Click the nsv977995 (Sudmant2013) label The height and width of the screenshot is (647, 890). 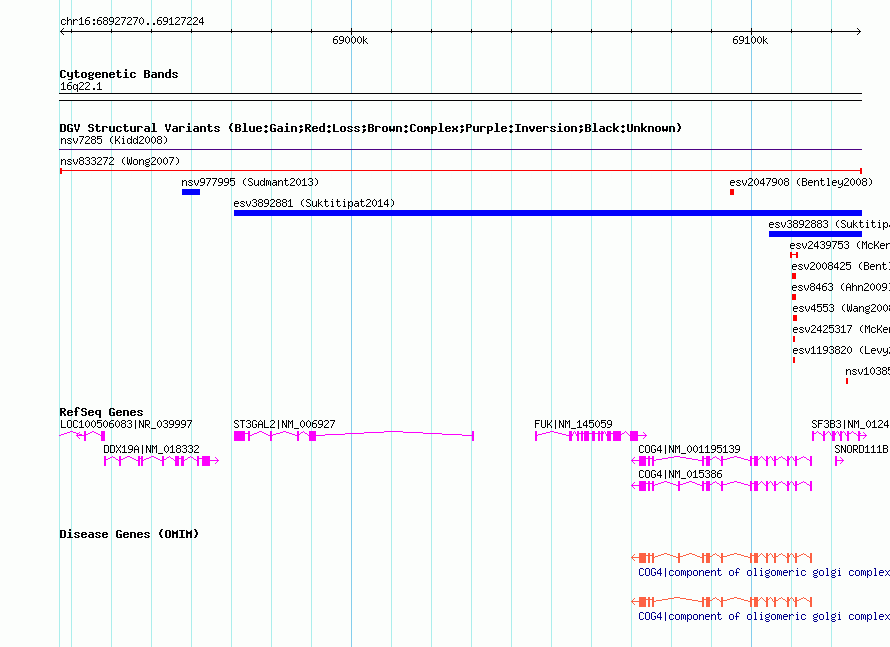pyautogui.click(x=250, y=182)
